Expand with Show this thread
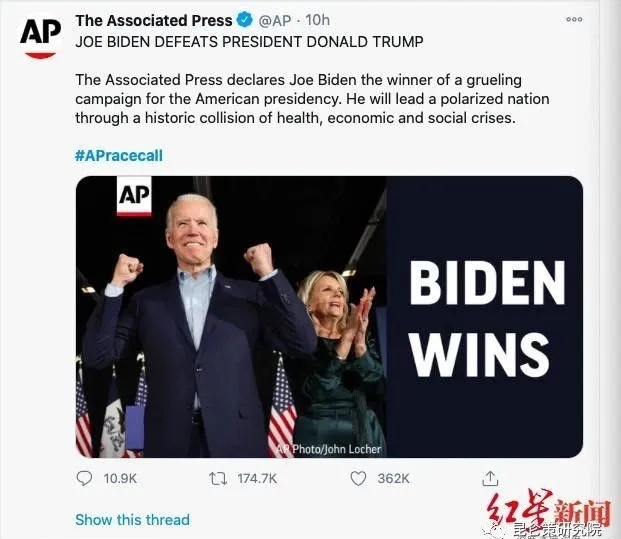This screenshot has width=621, height=539. [132, 520]
